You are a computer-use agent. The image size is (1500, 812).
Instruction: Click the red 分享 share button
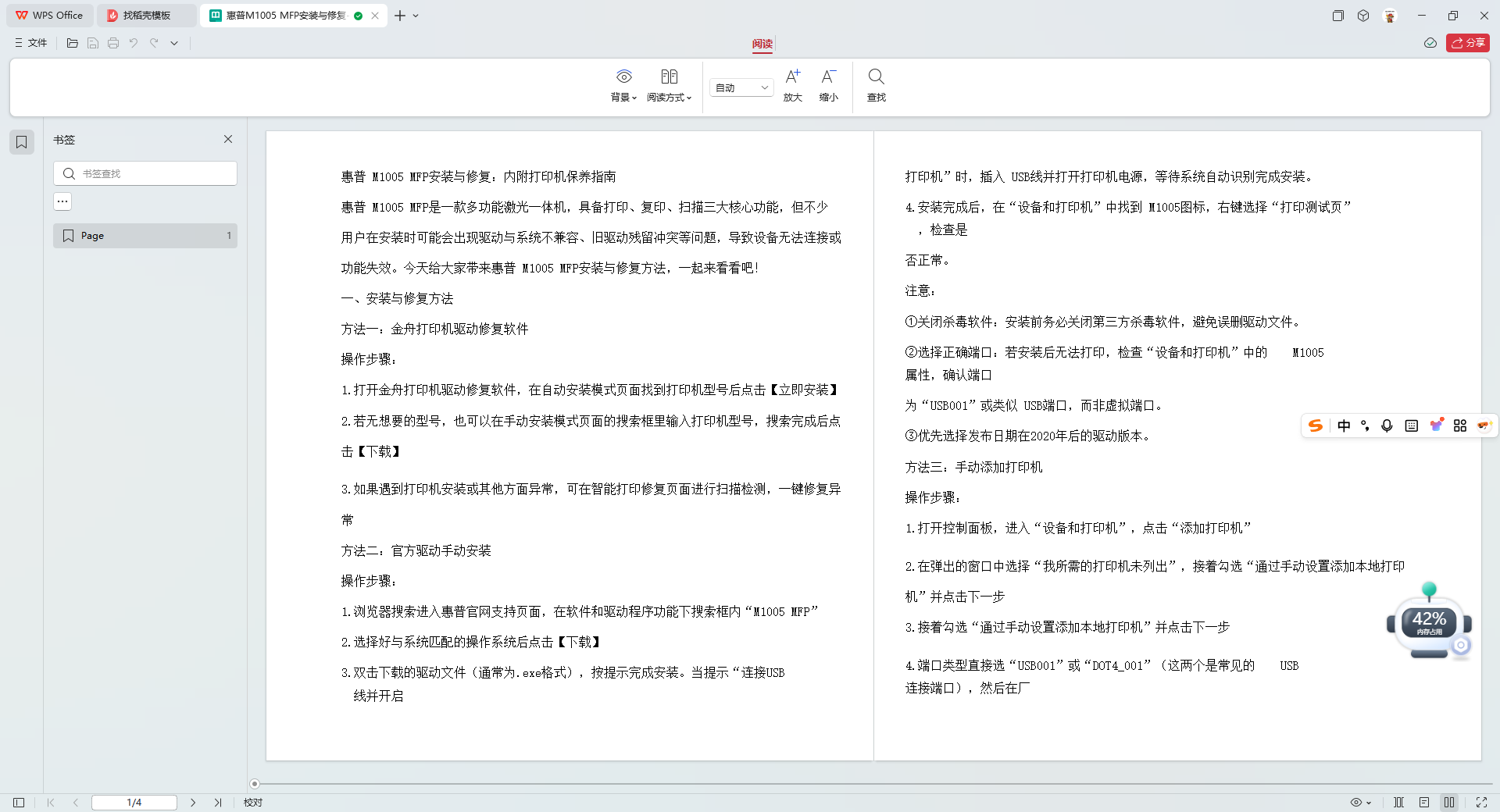pos(1468,43)
